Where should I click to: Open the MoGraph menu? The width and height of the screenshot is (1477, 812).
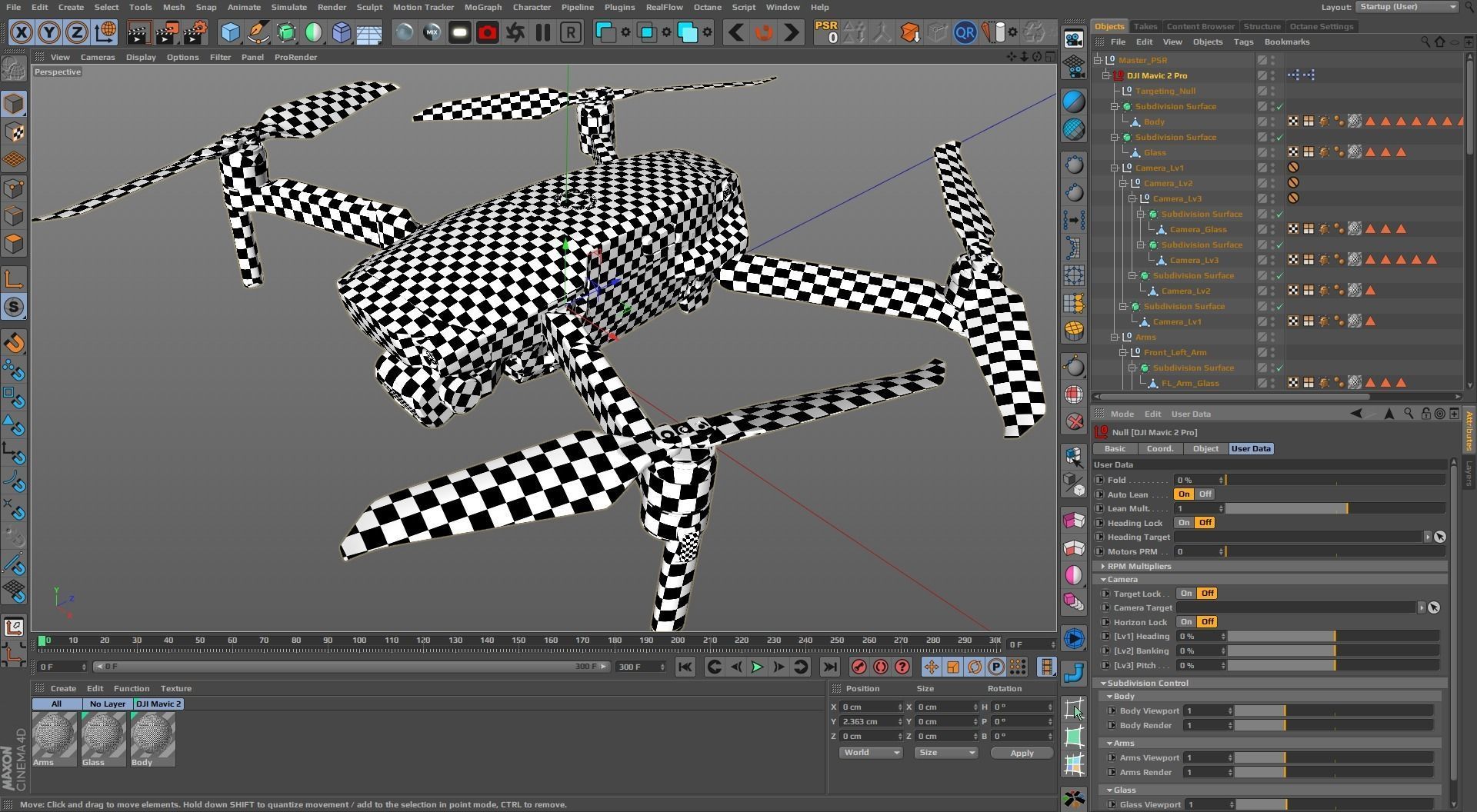pyautogui.click(x=483, y=7)
